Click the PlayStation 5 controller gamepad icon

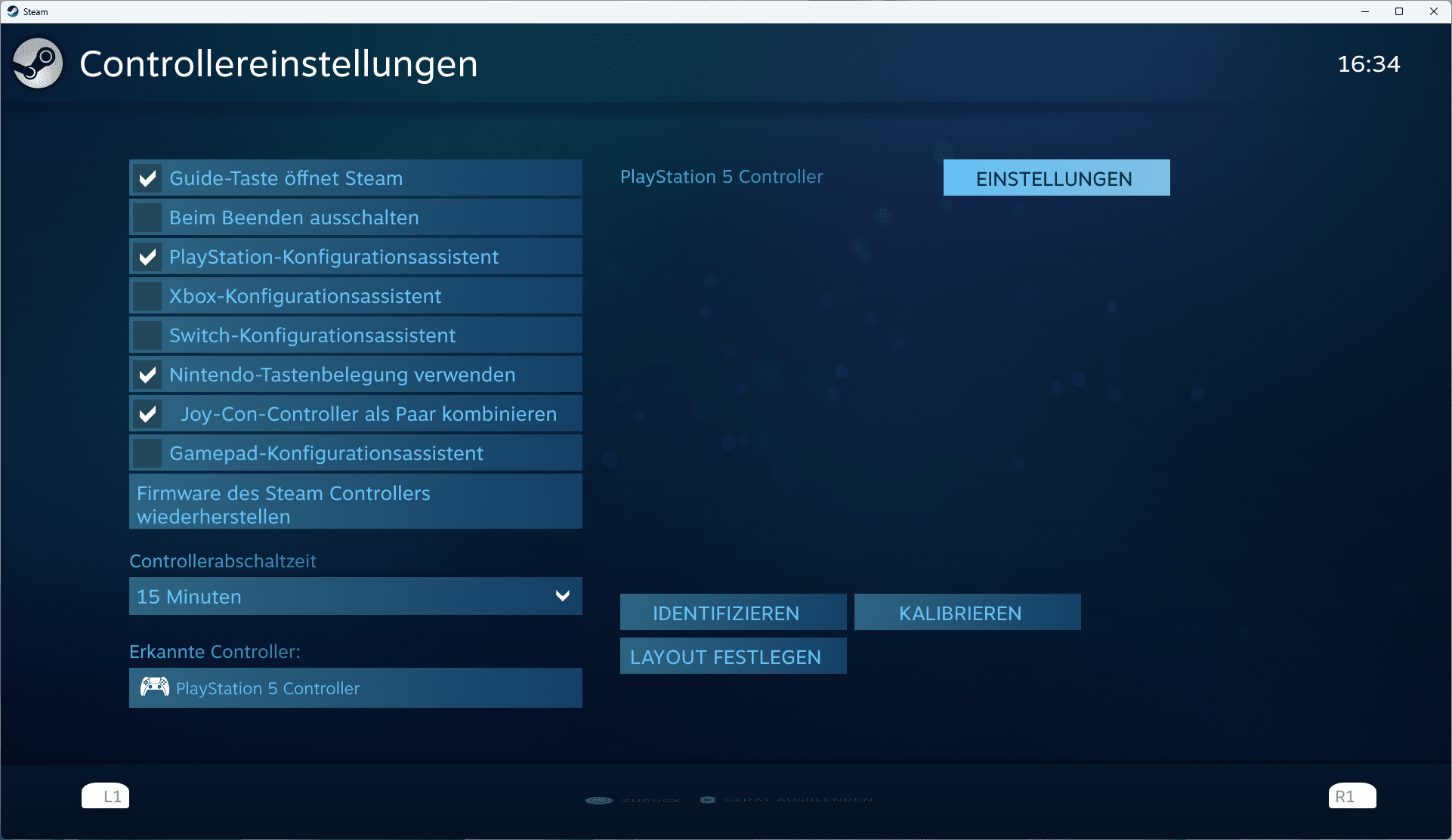[155, 687]
